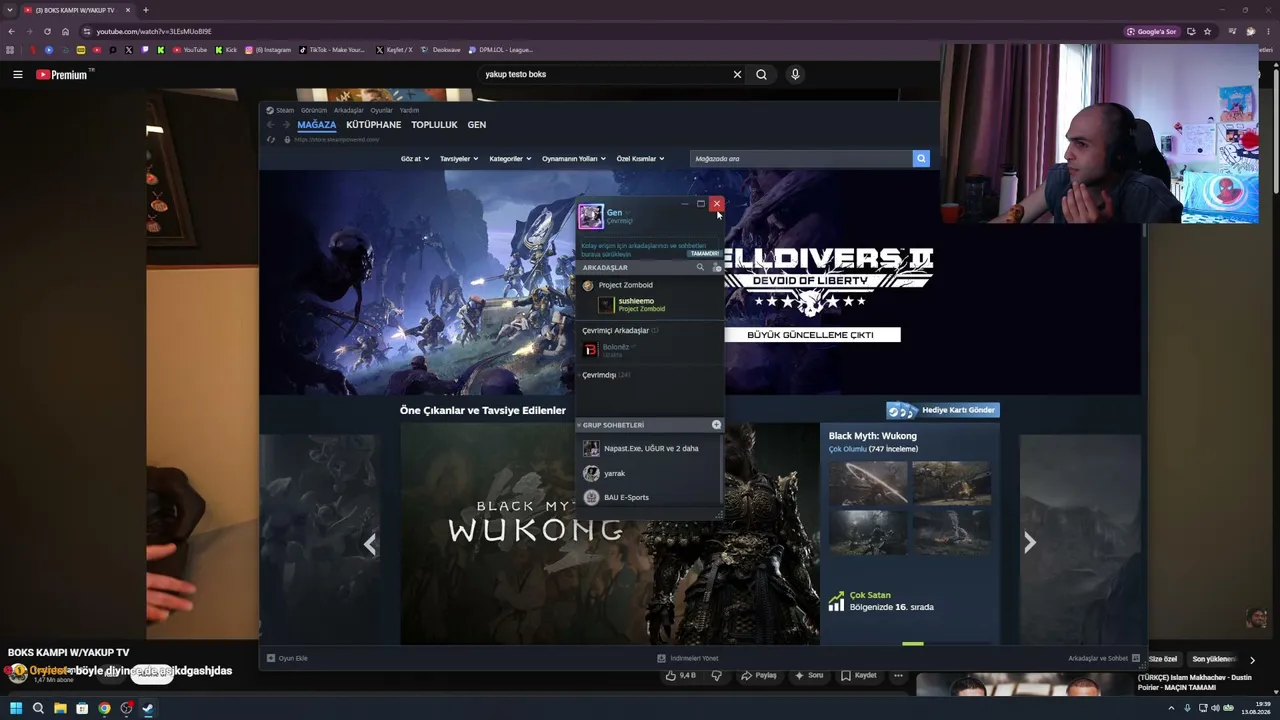
Task: Open Windows taskbar search
Action: pos(38,709)
